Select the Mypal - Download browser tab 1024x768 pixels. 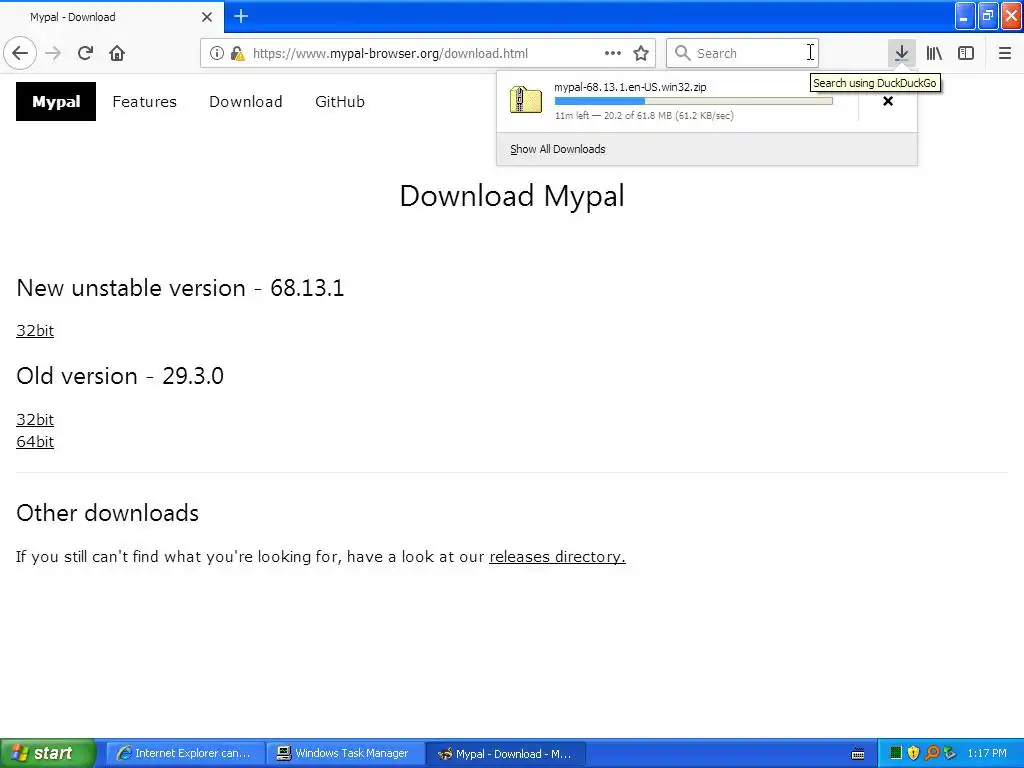point(112,17)
